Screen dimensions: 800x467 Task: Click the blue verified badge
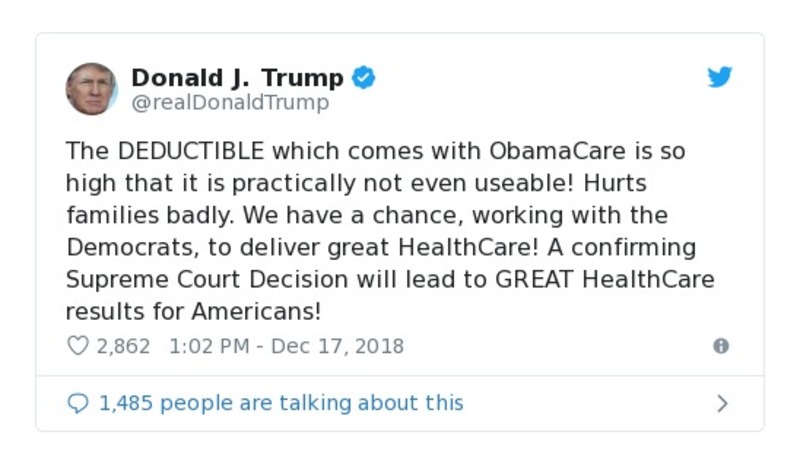pos(364,78)
